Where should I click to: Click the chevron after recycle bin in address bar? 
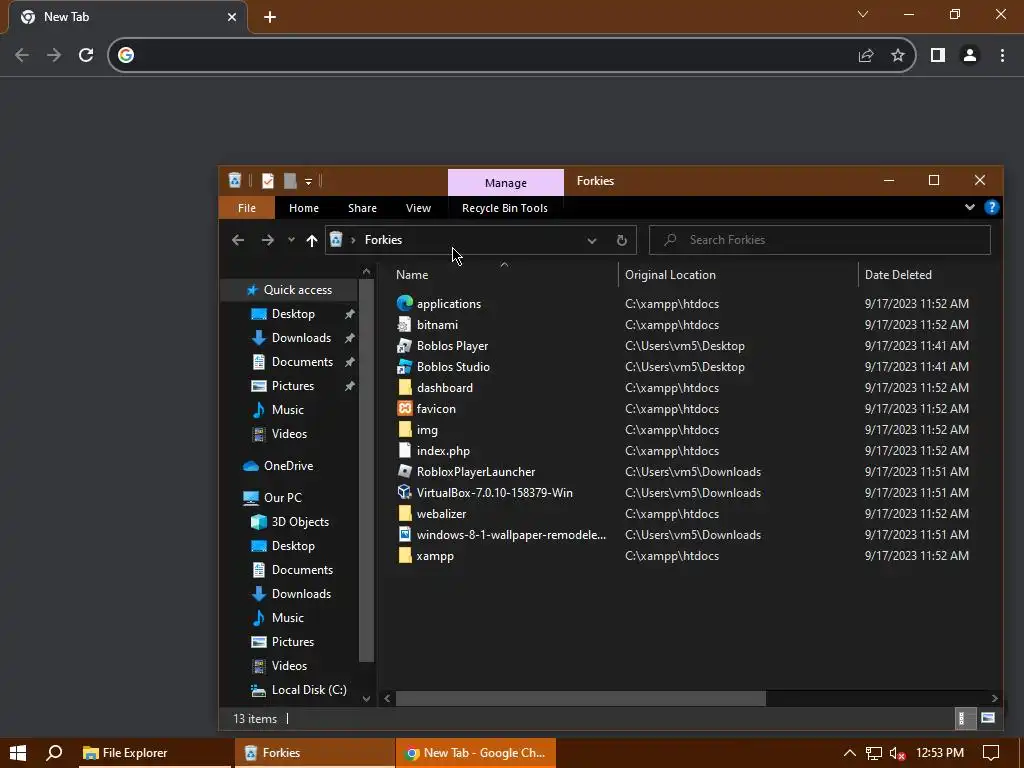pos(353,240)
